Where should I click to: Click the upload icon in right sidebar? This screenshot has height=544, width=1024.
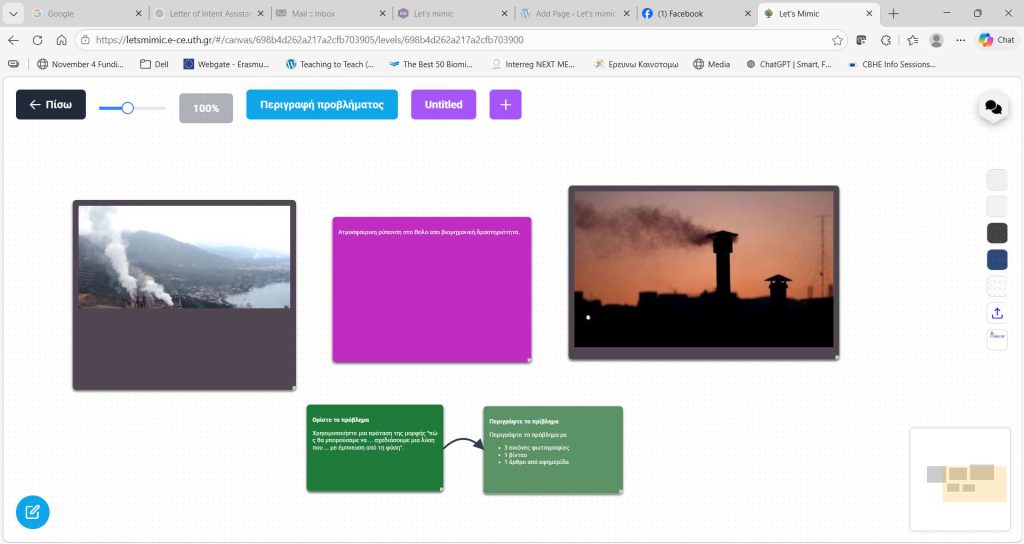997,313
